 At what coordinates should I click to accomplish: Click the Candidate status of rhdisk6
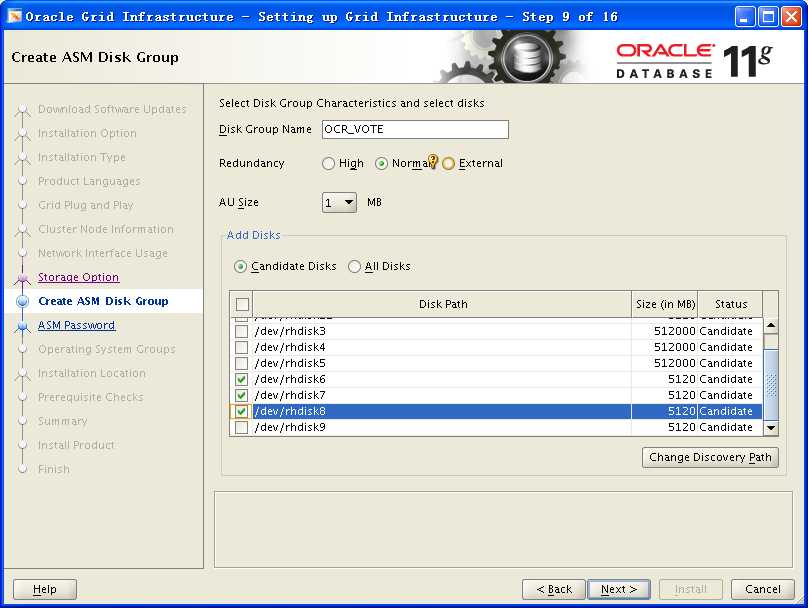click(726, 379)
